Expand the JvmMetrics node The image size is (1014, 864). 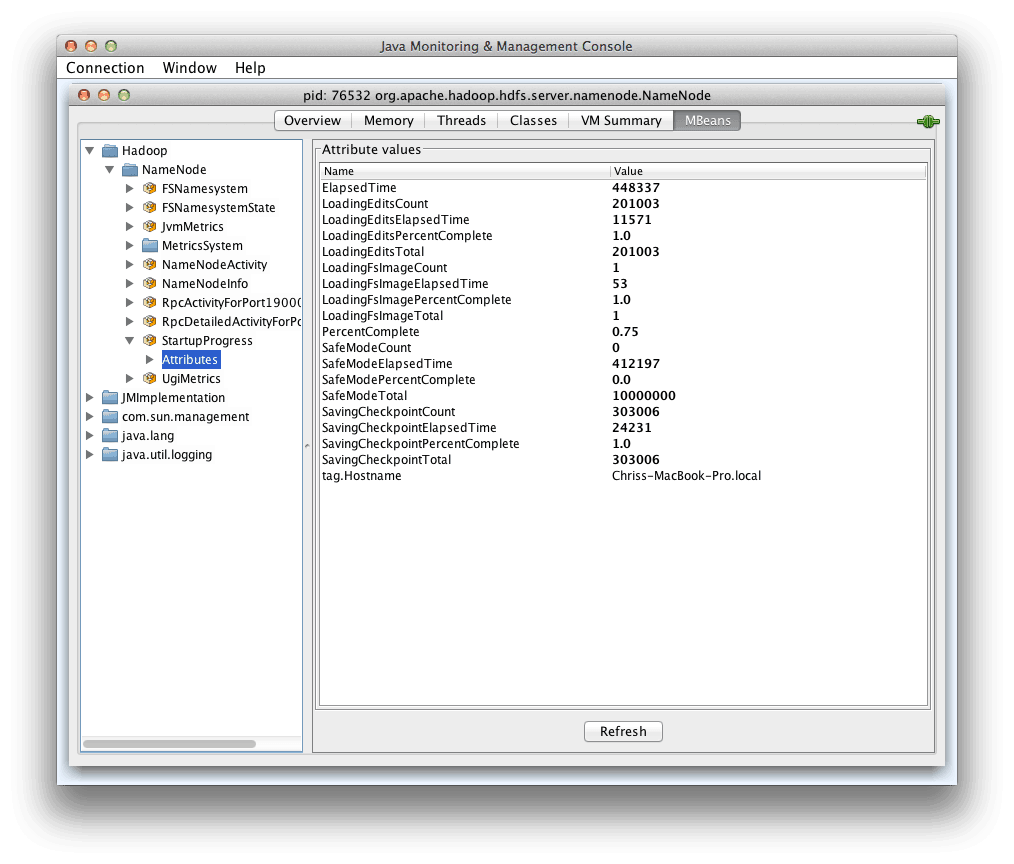[x=129, y=226]
